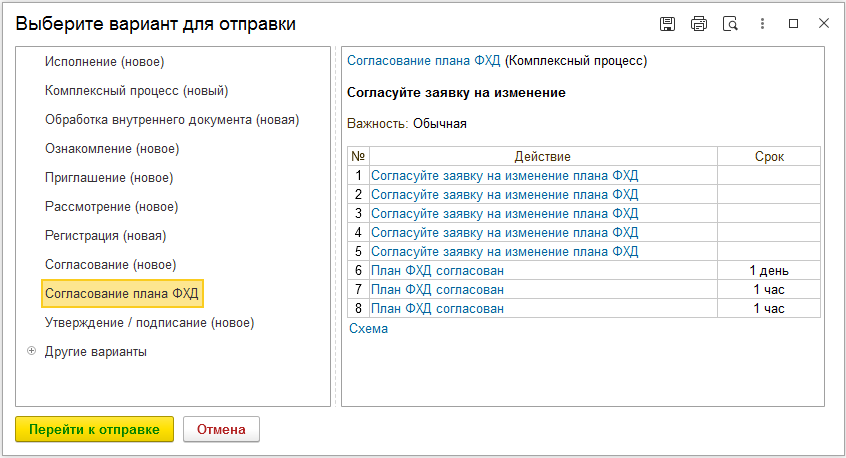The width and height of the screenshot is (846, 458).
Task: Pick Ознакомление (новое) from list
Action: coord(112,149)
